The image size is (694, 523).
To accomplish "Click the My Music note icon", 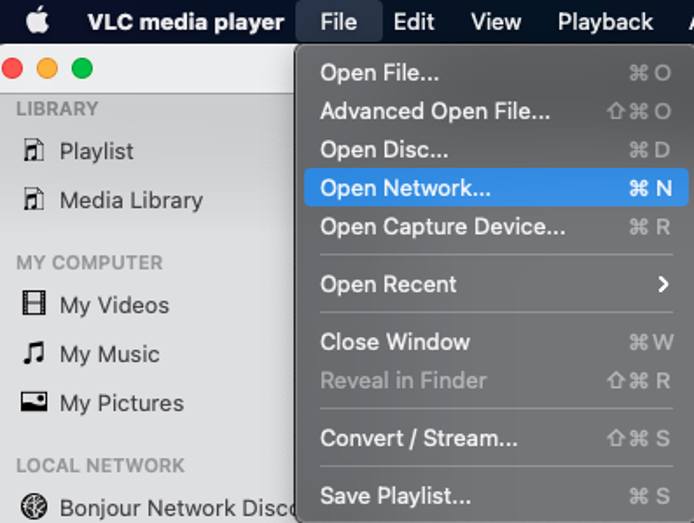I will click(x=34, y=353).
